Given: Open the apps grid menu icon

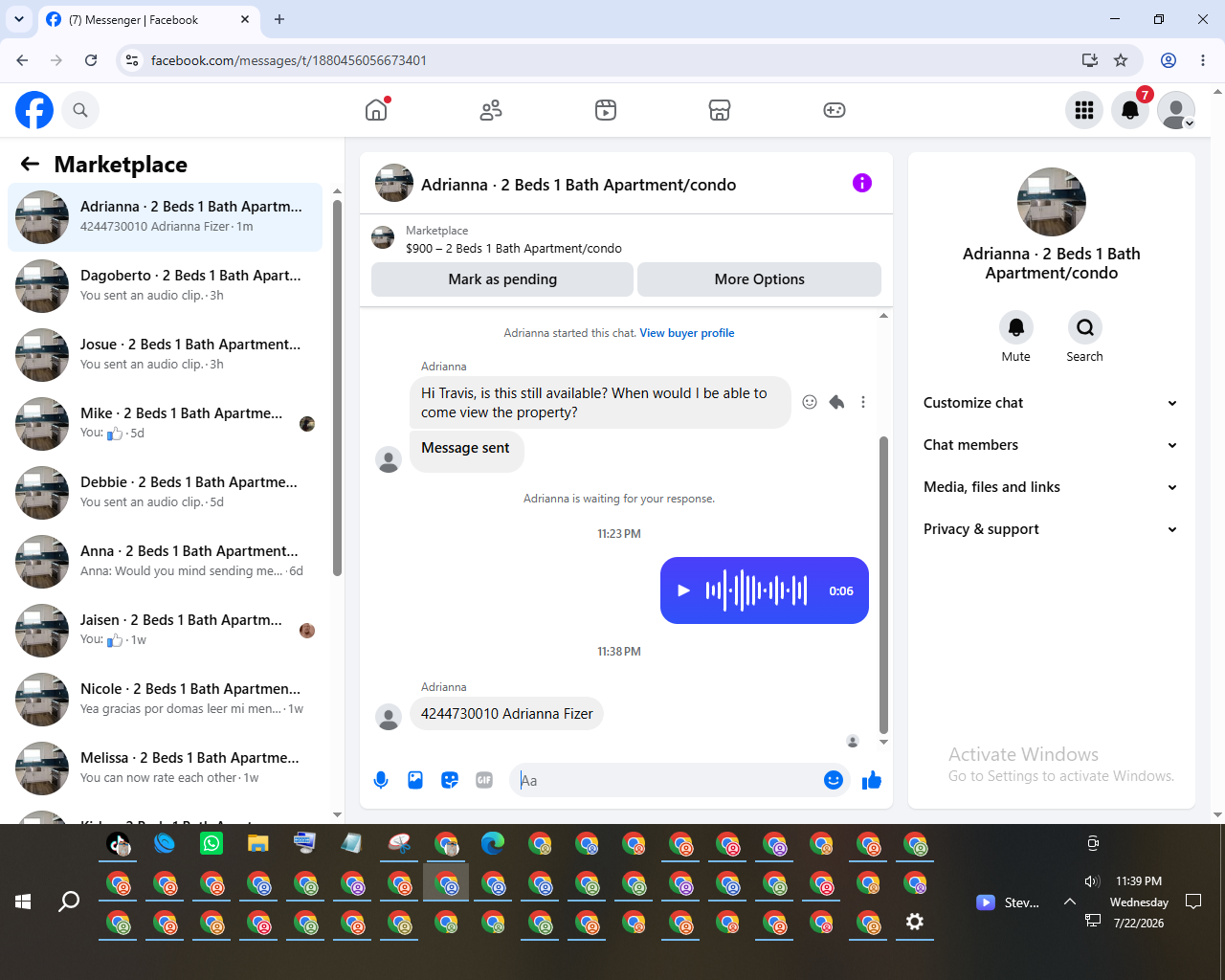Looking at the screenshot, I should tap(1084, 110).
